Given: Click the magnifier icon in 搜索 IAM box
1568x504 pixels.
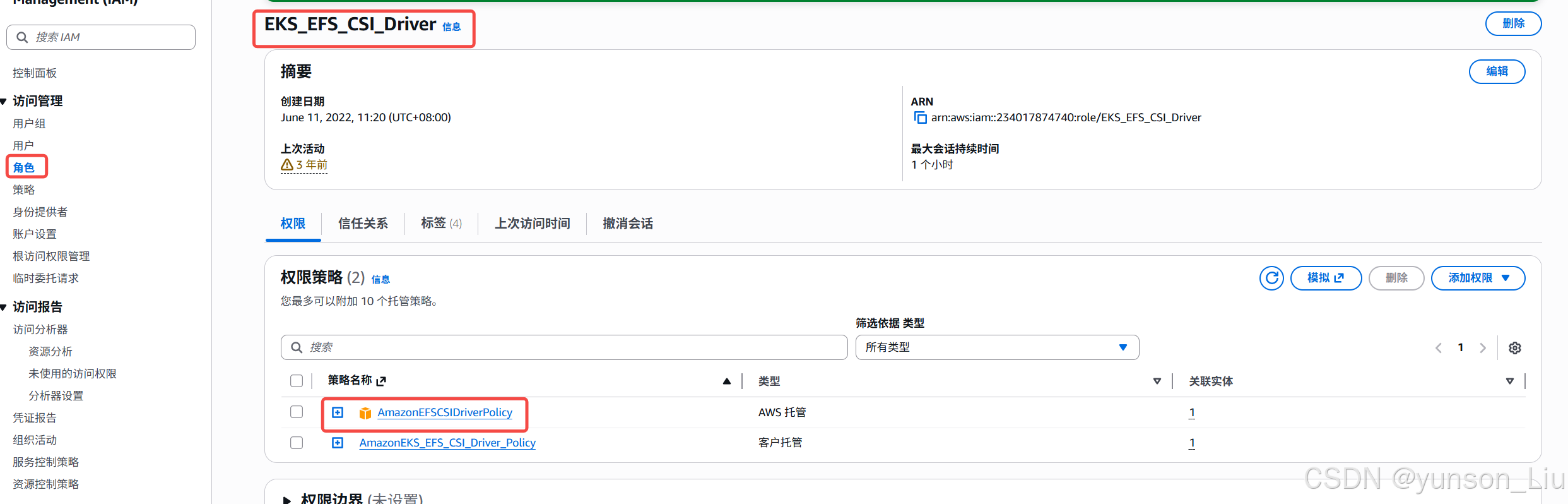Looking at the screenshot, I should pos(22,37).
